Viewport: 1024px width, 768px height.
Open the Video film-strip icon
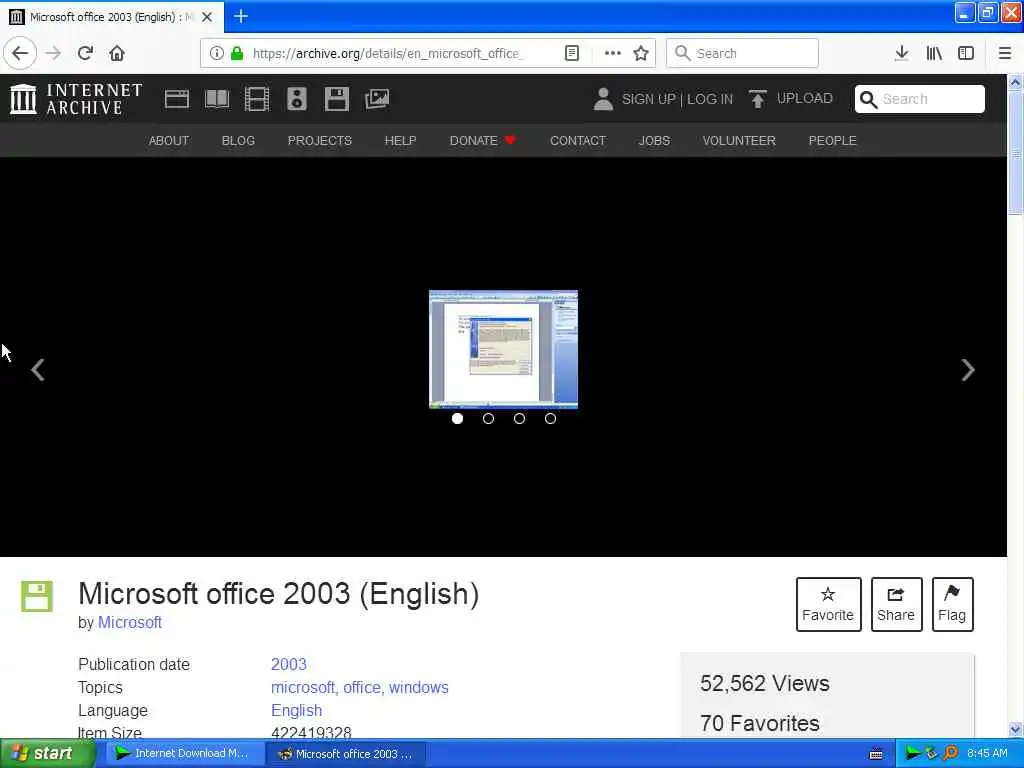tap(257, 99)
